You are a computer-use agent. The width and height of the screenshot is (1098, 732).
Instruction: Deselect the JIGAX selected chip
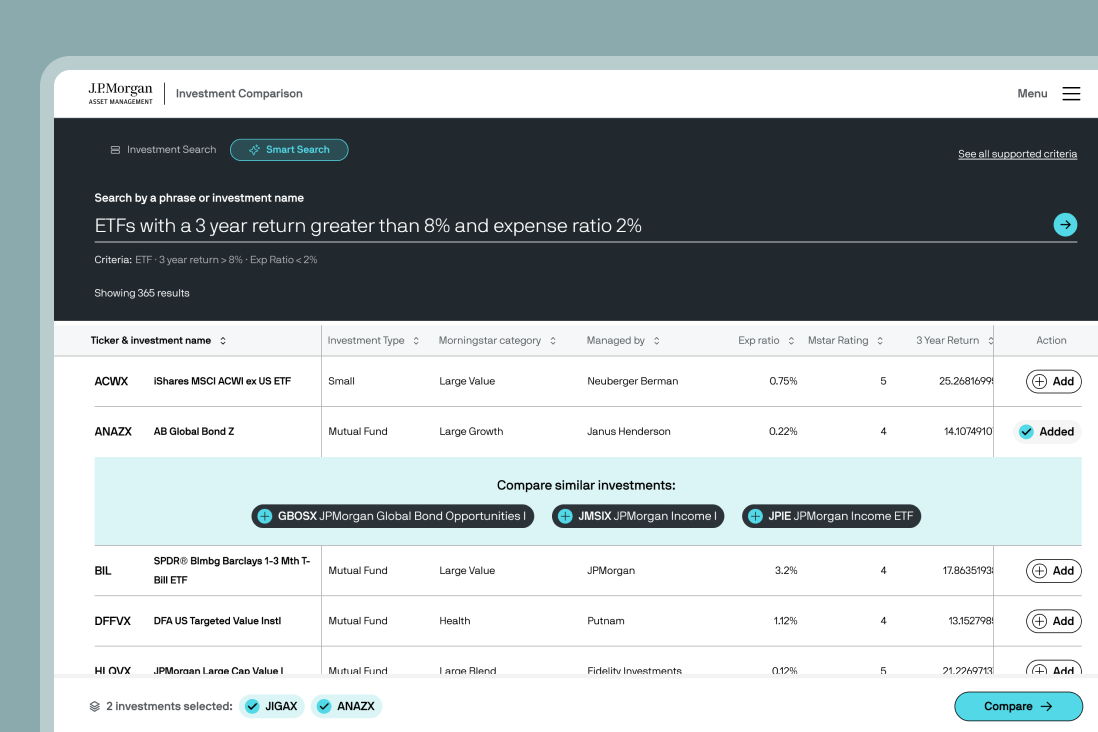(x=272, y=706)
